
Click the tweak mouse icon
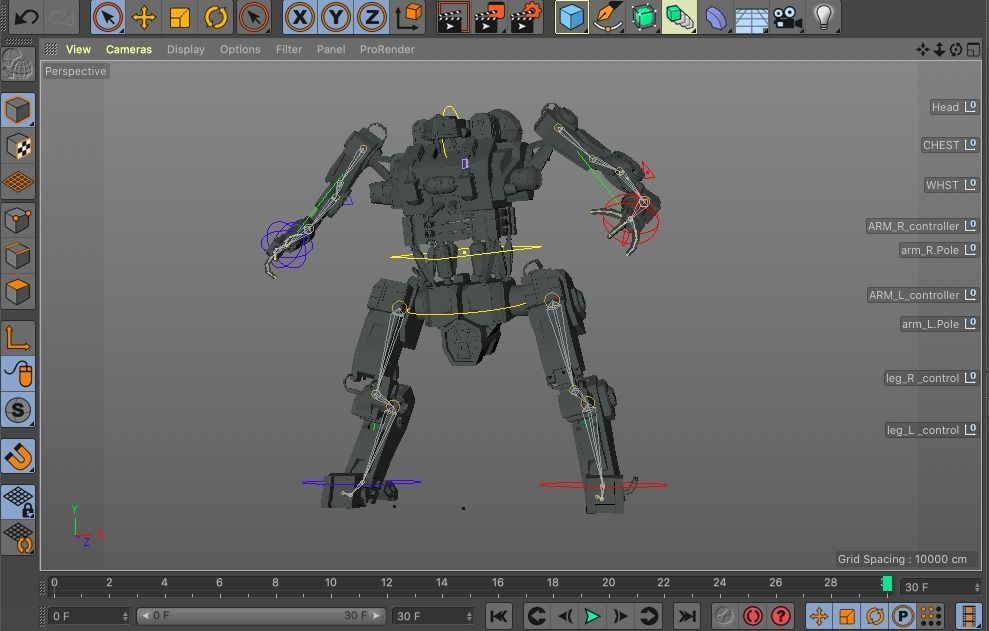(19, 374)
